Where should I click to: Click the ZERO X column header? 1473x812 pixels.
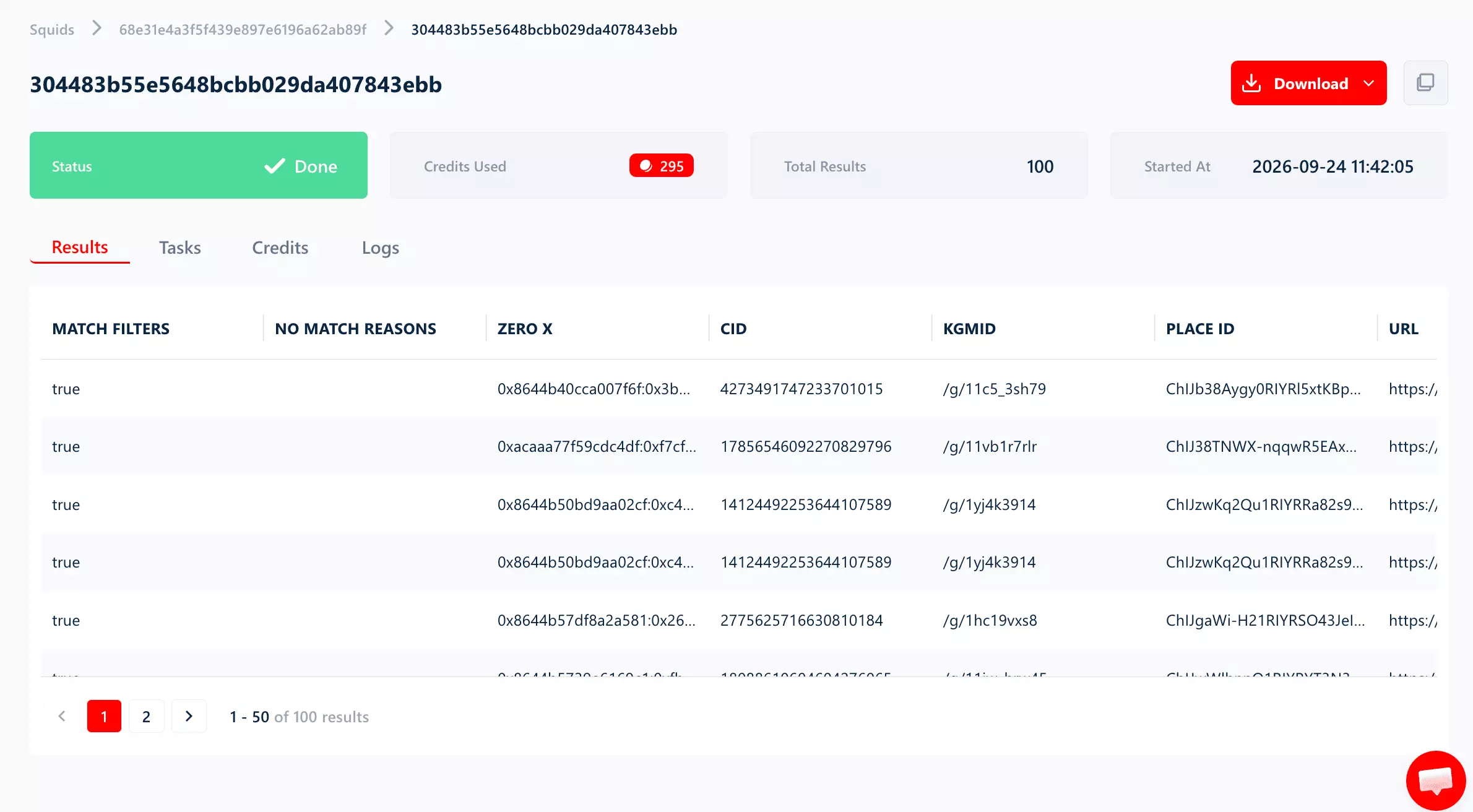coord(525,329)
